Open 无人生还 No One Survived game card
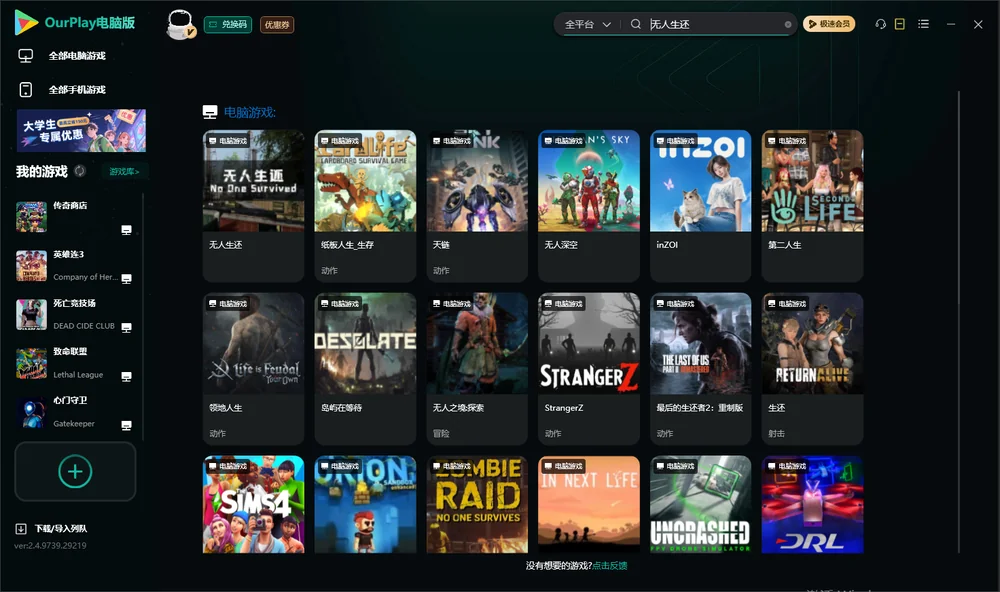This screenshot has height=592, width=1000. [x=253, y=205]
